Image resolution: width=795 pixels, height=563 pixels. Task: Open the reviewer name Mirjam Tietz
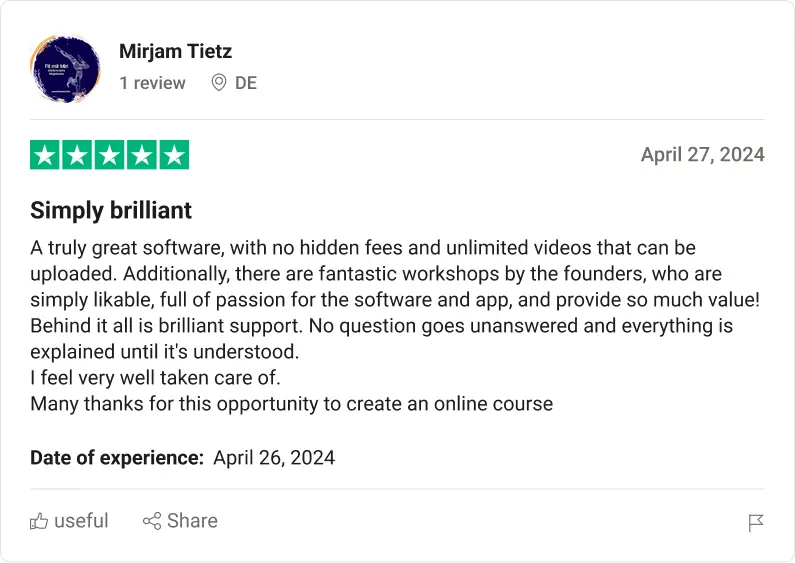[175, 51]
